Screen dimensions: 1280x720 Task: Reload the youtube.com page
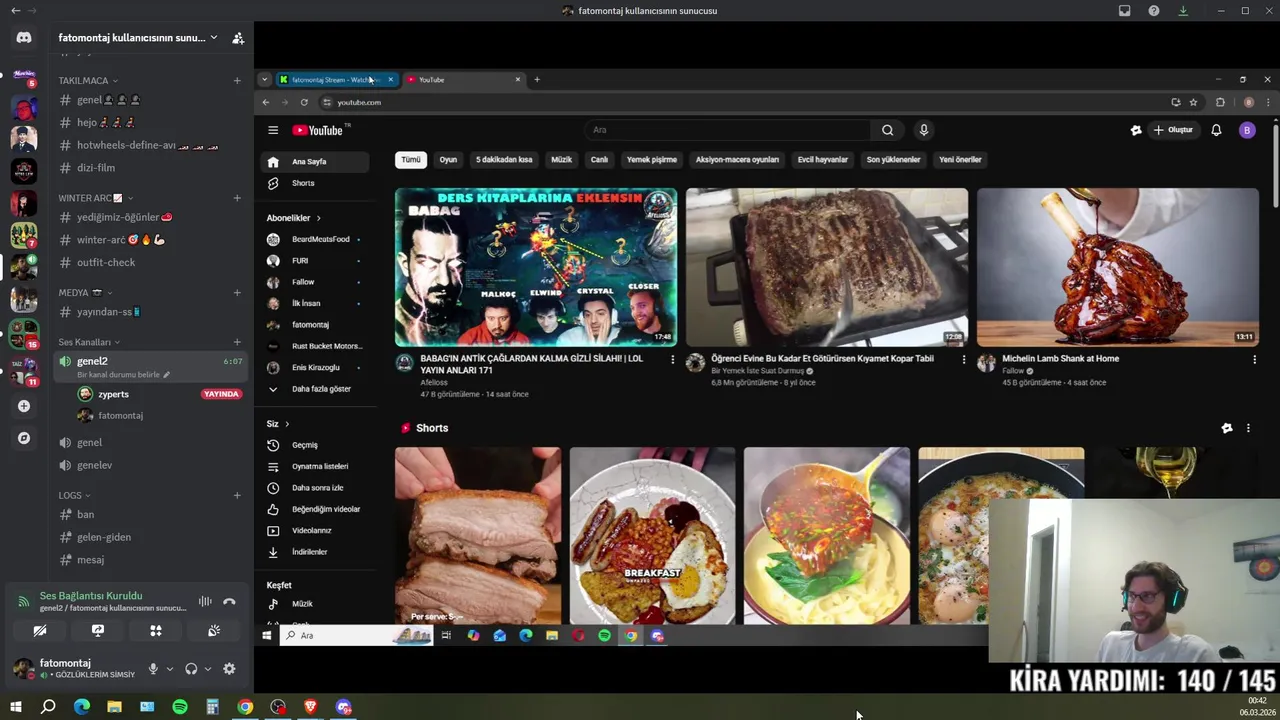tap(304, 102)
